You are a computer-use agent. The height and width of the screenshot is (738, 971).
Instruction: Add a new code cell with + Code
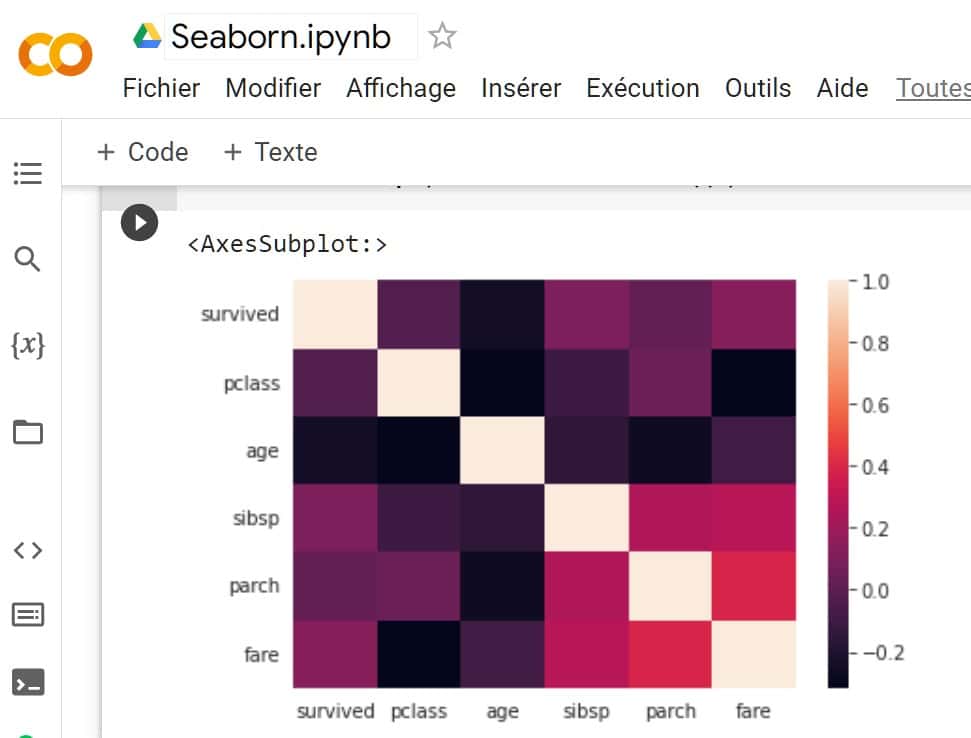pyautogui.click(x=141, y=152)
